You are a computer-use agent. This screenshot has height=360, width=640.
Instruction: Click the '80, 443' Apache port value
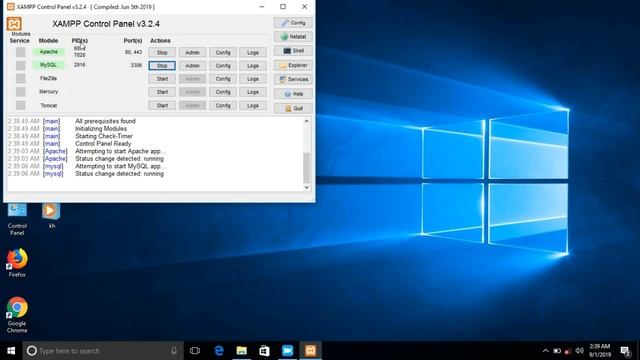[133, 52]
